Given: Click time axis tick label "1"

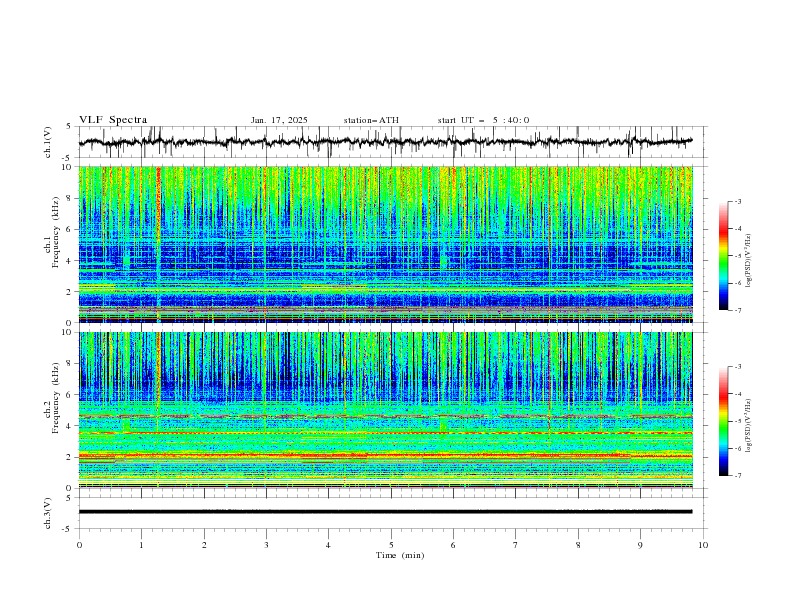Looking at the screenshot, I should click(141, 545).
